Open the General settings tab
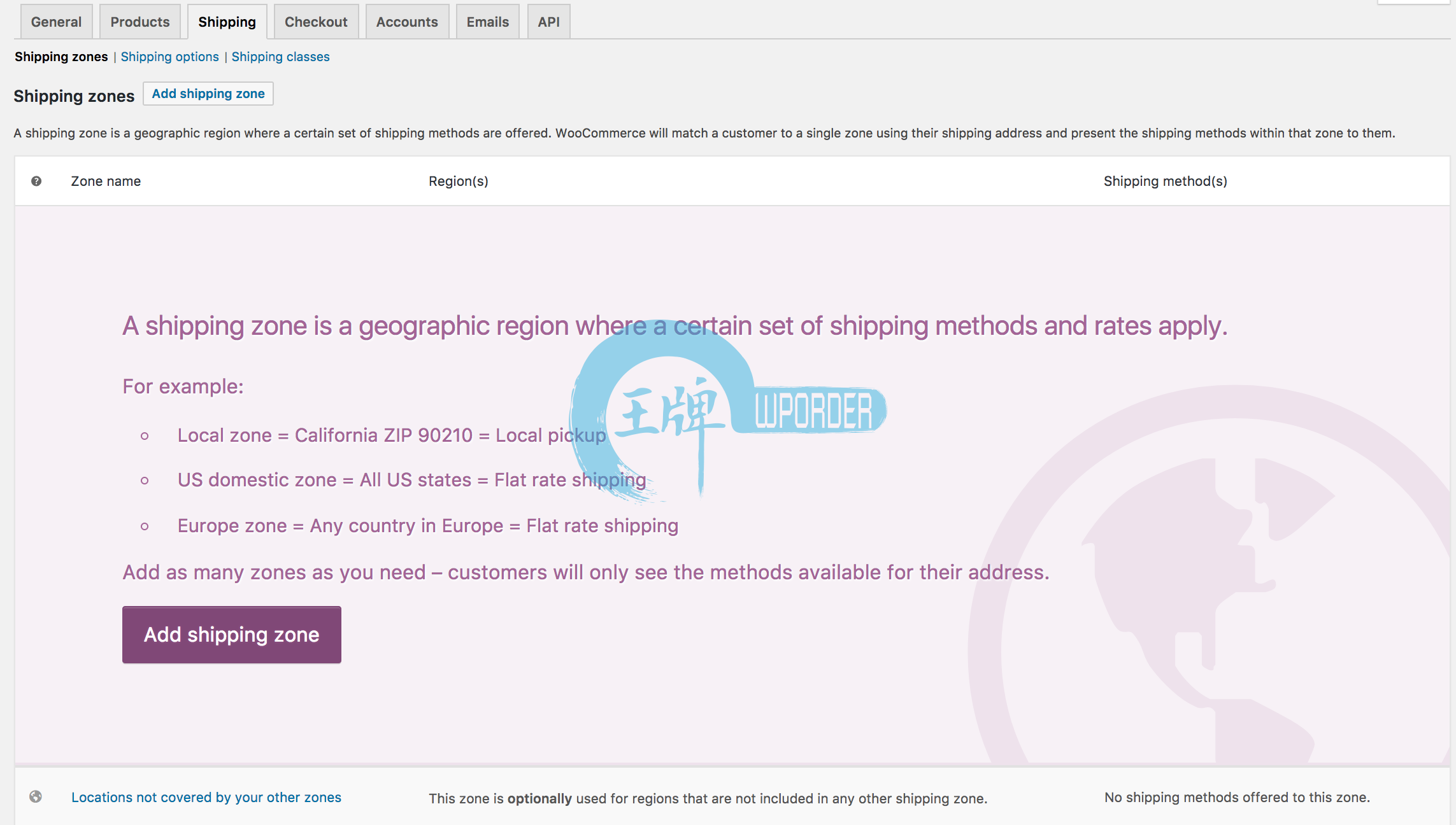 pos(56,22)
